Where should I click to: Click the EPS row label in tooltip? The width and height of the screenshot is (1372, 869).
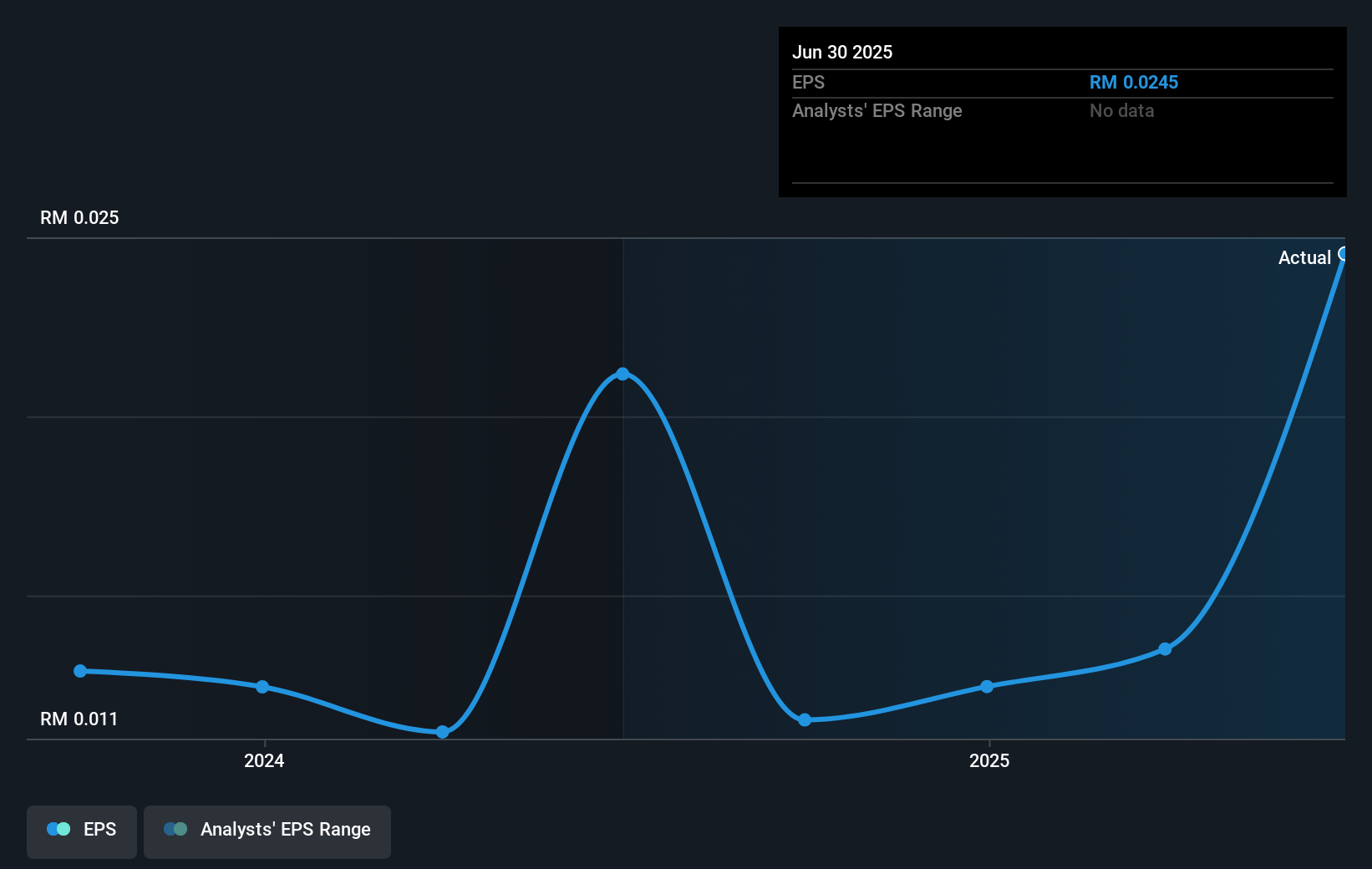pyautogui.click(x=808, y=82)
